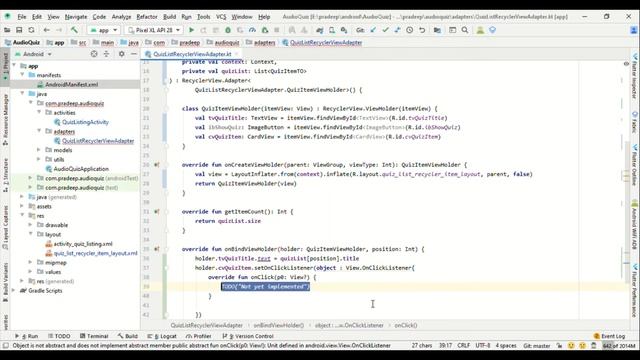Click the CRLF line separator indicator

pos(463,346)
